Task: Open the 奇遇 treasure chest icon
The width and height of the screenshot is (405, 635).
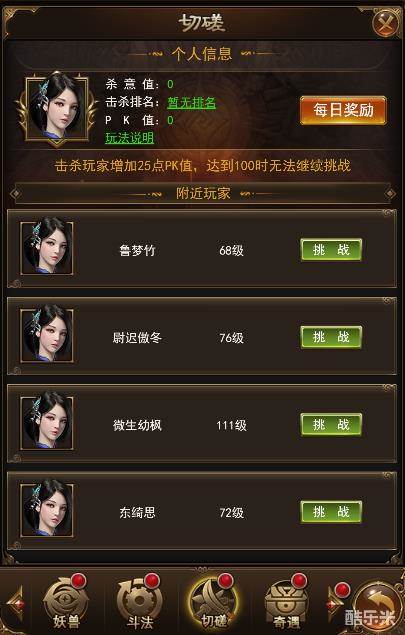Action: pyautogui.click(x=286, y=603)
